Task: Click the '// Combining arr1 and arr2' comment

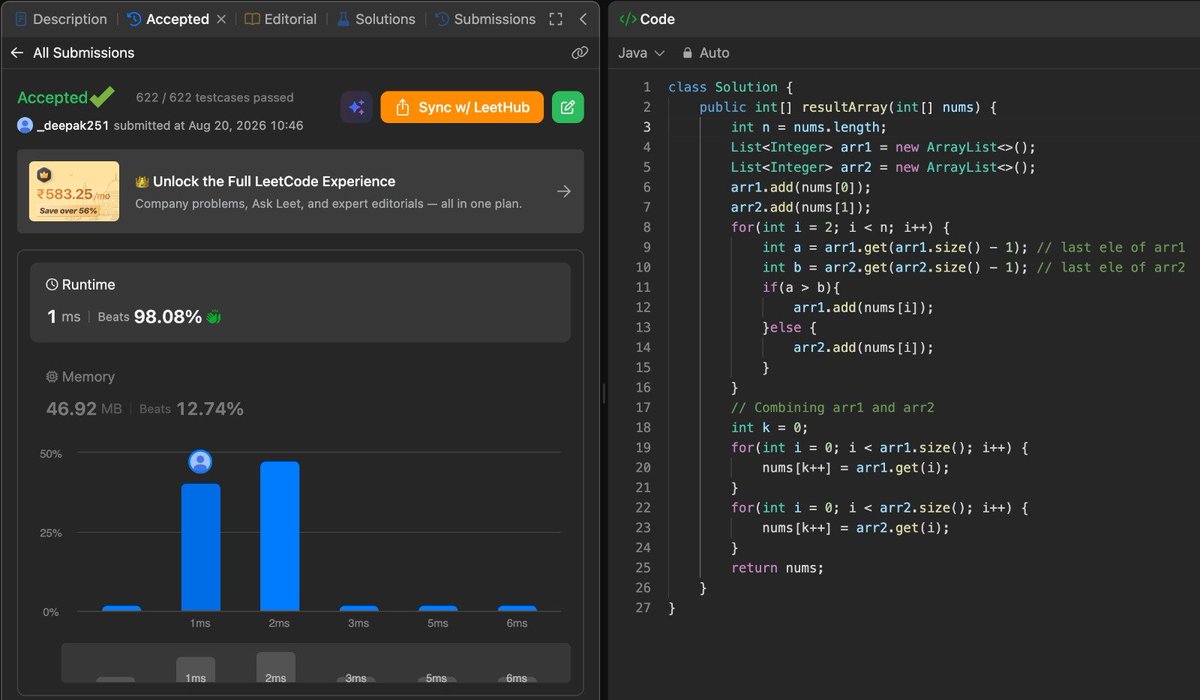Action: tap(832, 408)
